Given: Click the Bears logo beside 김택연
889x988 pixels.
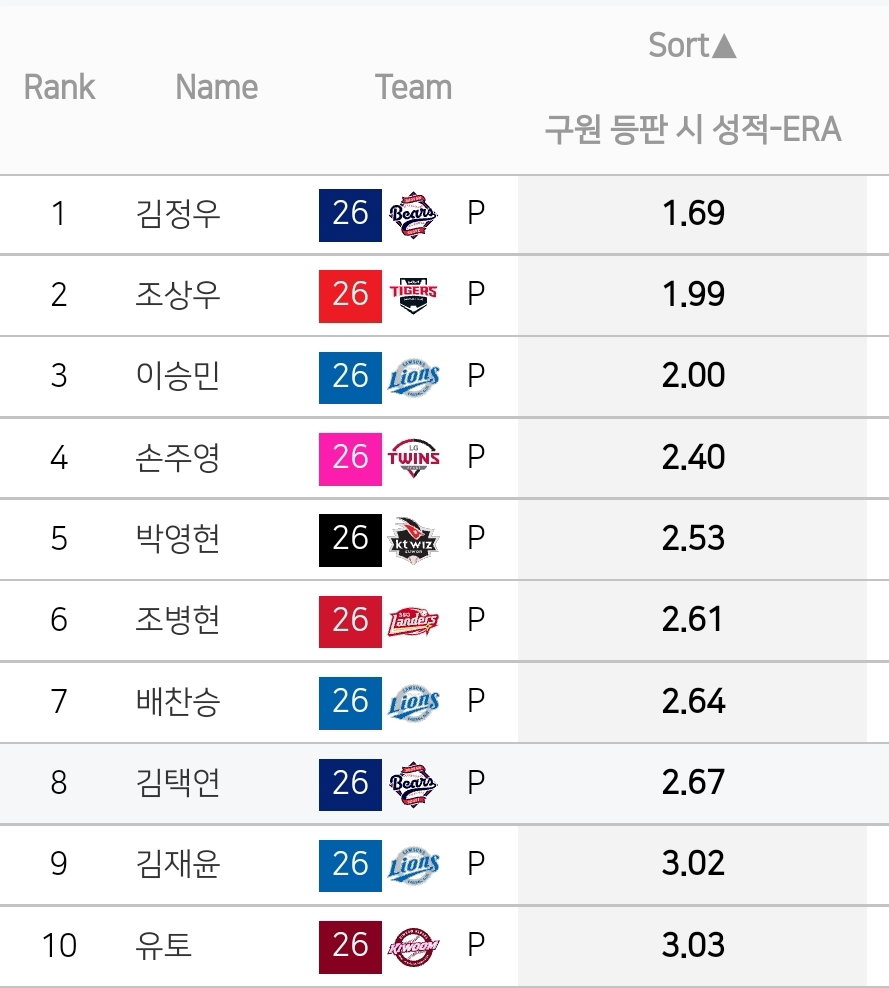Looking at the screenshot, I should click(413, 784).
